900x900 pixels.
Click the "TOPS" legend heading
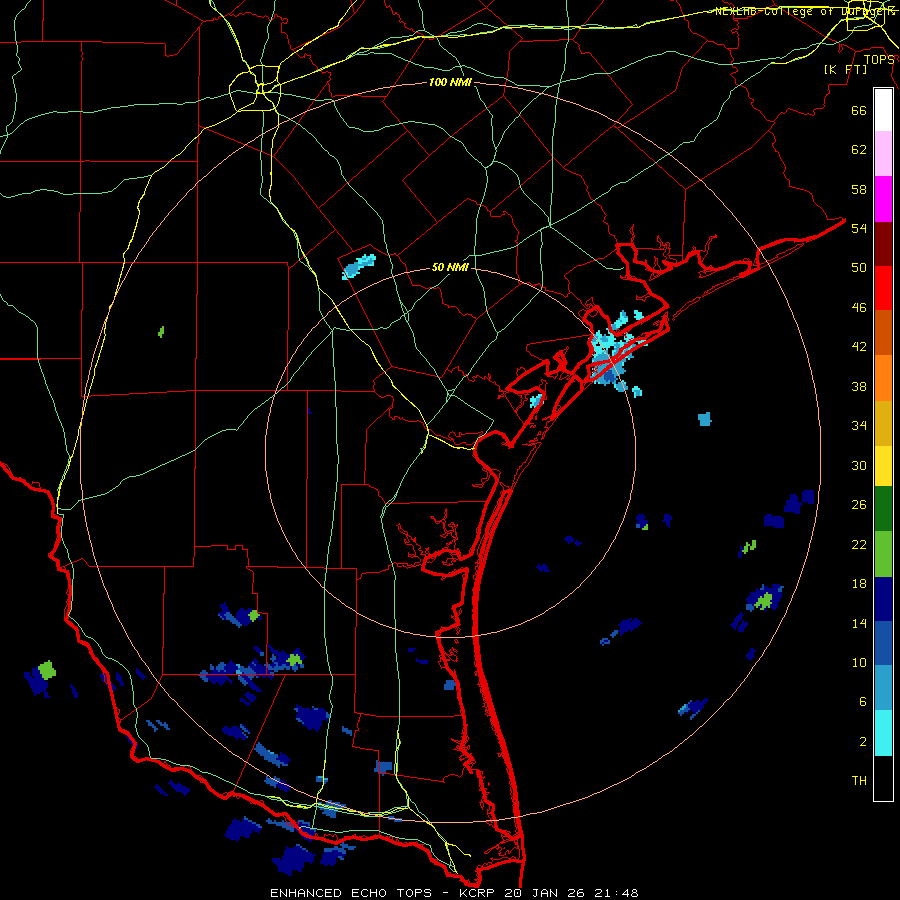pyautogui.click(x=879, y=59)
